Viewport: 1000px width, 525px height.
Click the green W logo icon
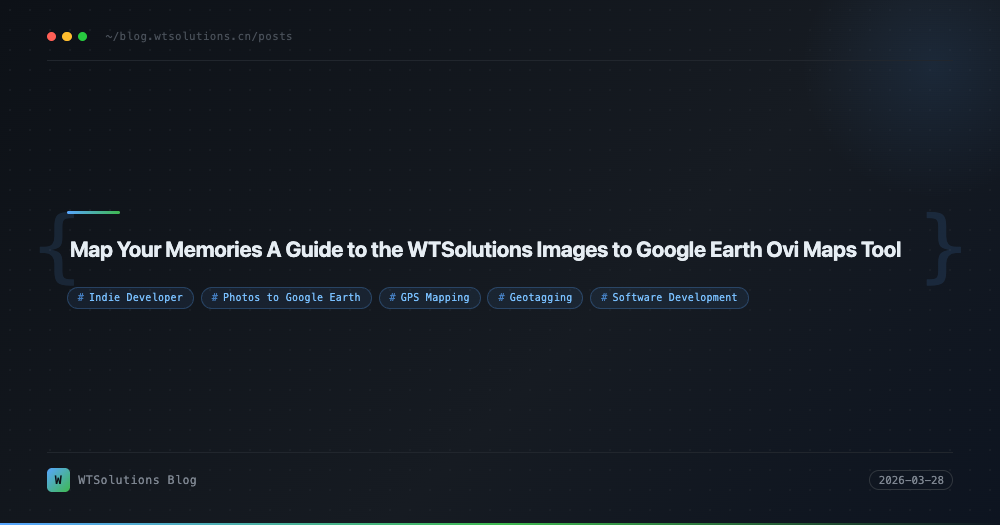[x=59, y=480]
